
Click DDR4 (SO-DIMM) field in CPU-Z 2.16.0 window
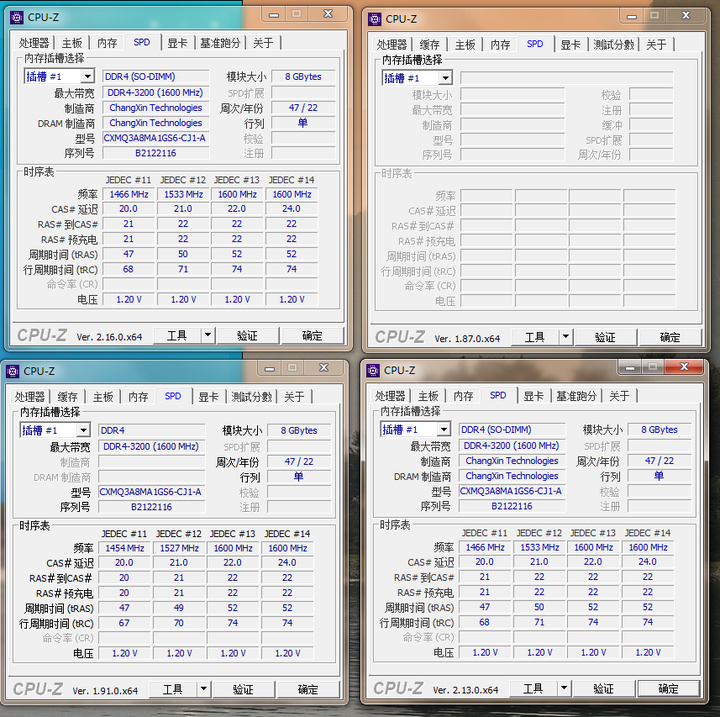point(156,77)
